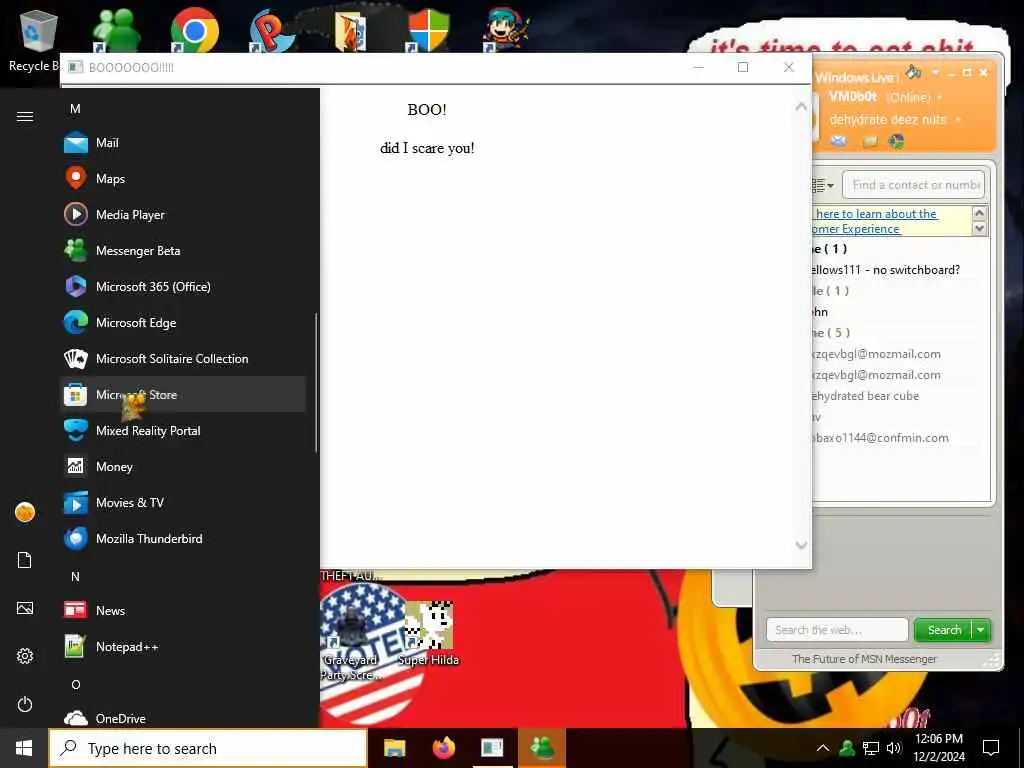Select the Recycle Bin desktop icon
The width and height of the screenshot is (1024, 768).
click(x=37, y=40)
